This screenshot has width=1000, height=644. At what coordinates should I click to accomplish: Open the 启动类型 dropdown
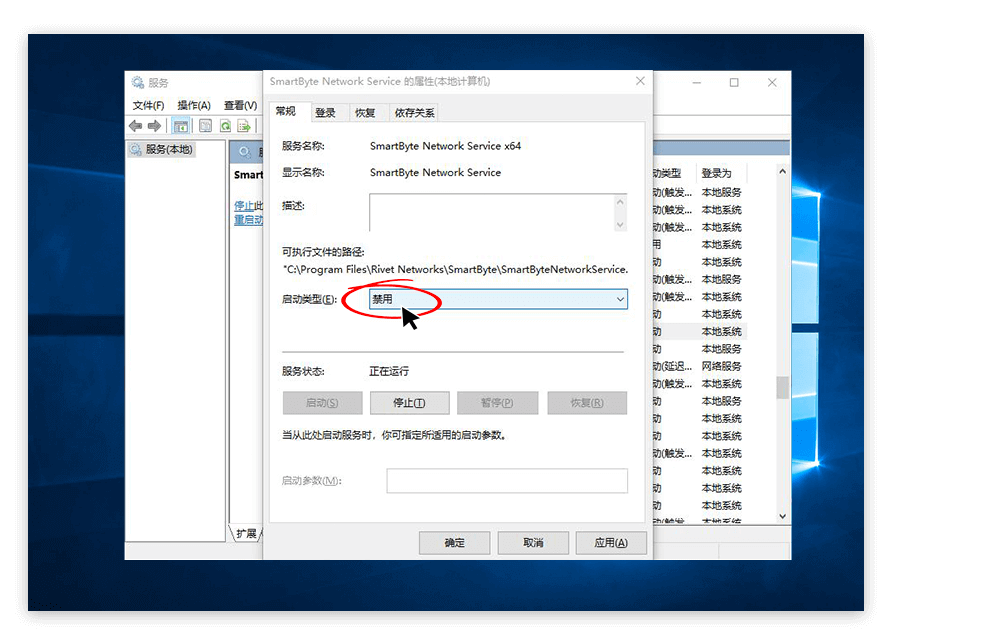click(620, 299)
